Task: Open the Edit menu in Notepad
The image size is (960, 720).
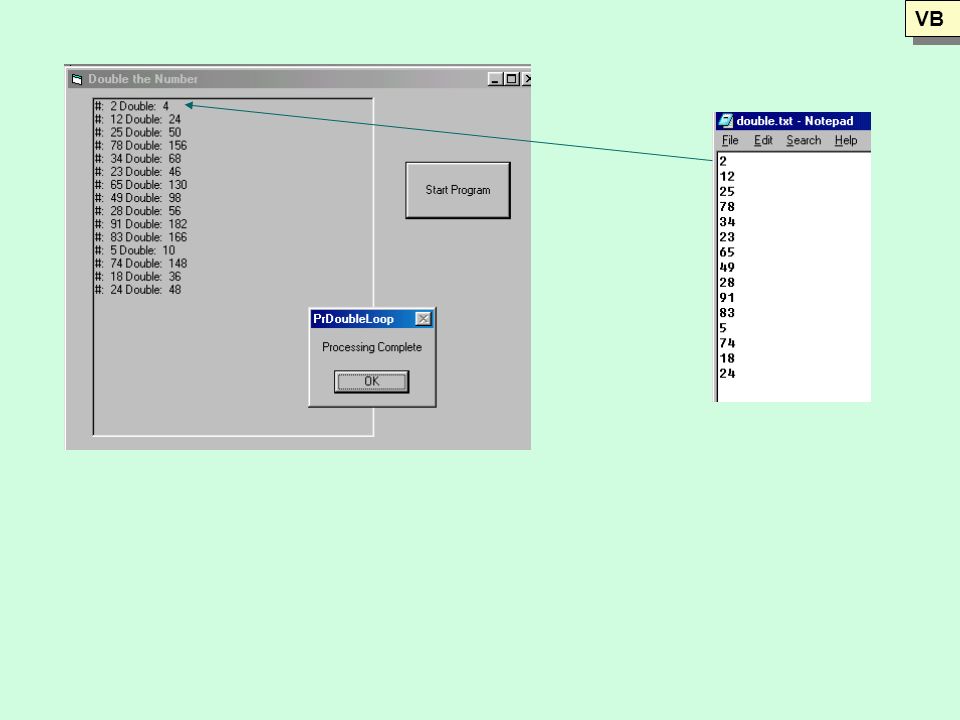Action: [763, 140]
